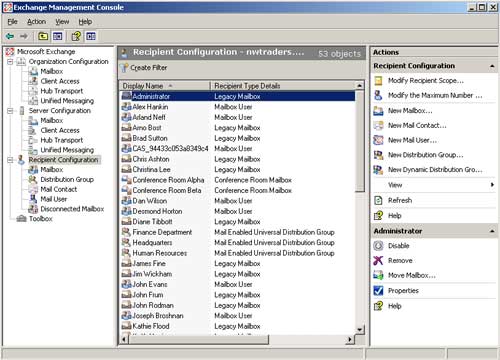500x360 pixels.
Task: Open the Help menu
Action: [85, 22]
